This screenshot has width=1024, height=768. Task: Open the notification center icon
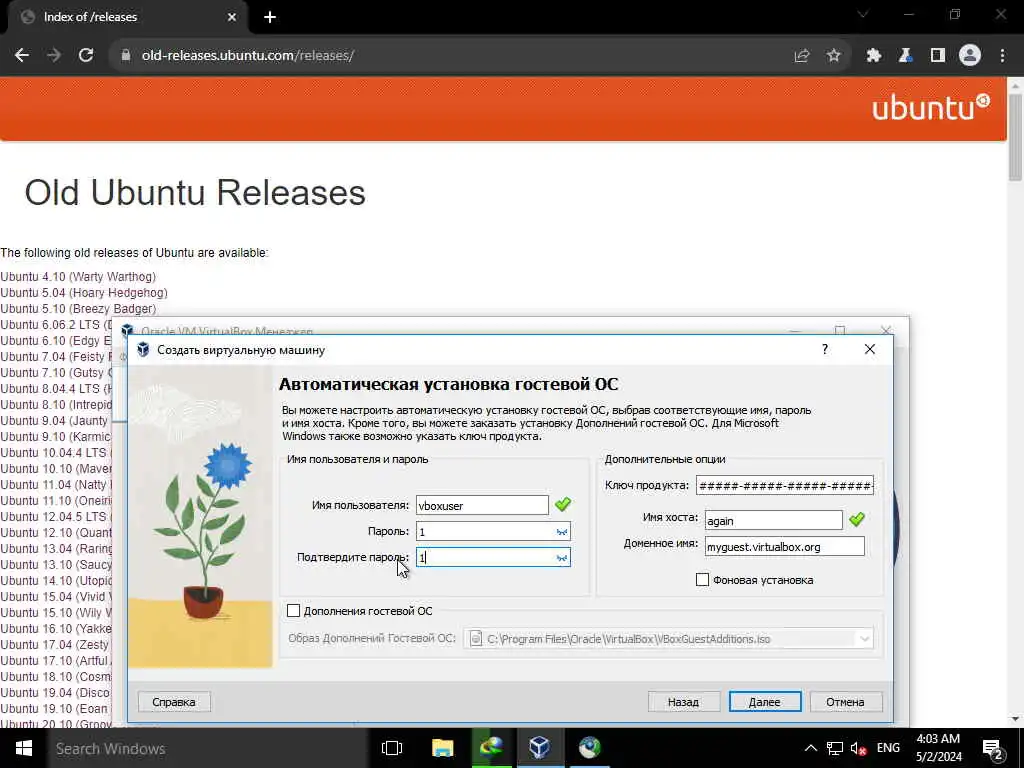pos(992,748)
